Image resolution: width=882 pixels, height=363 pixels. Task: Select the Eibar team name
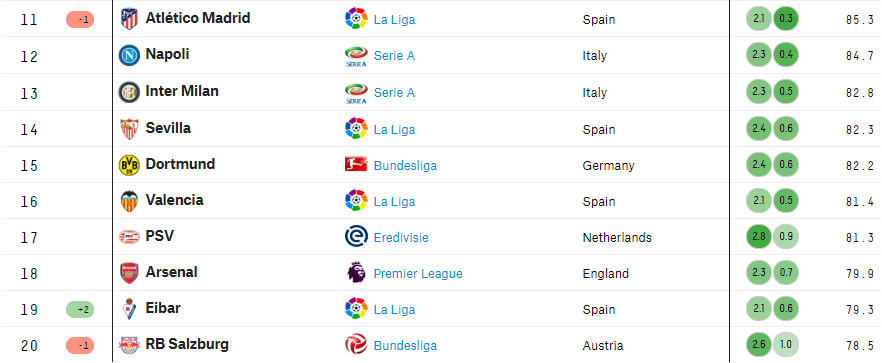click(x=163, y=308)
